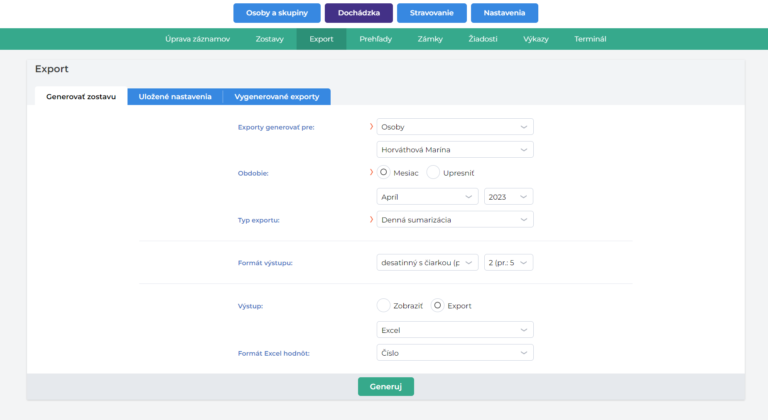Click the green Generuj button
The width and height of the screenshot is (768, 420).
[385, 386]
